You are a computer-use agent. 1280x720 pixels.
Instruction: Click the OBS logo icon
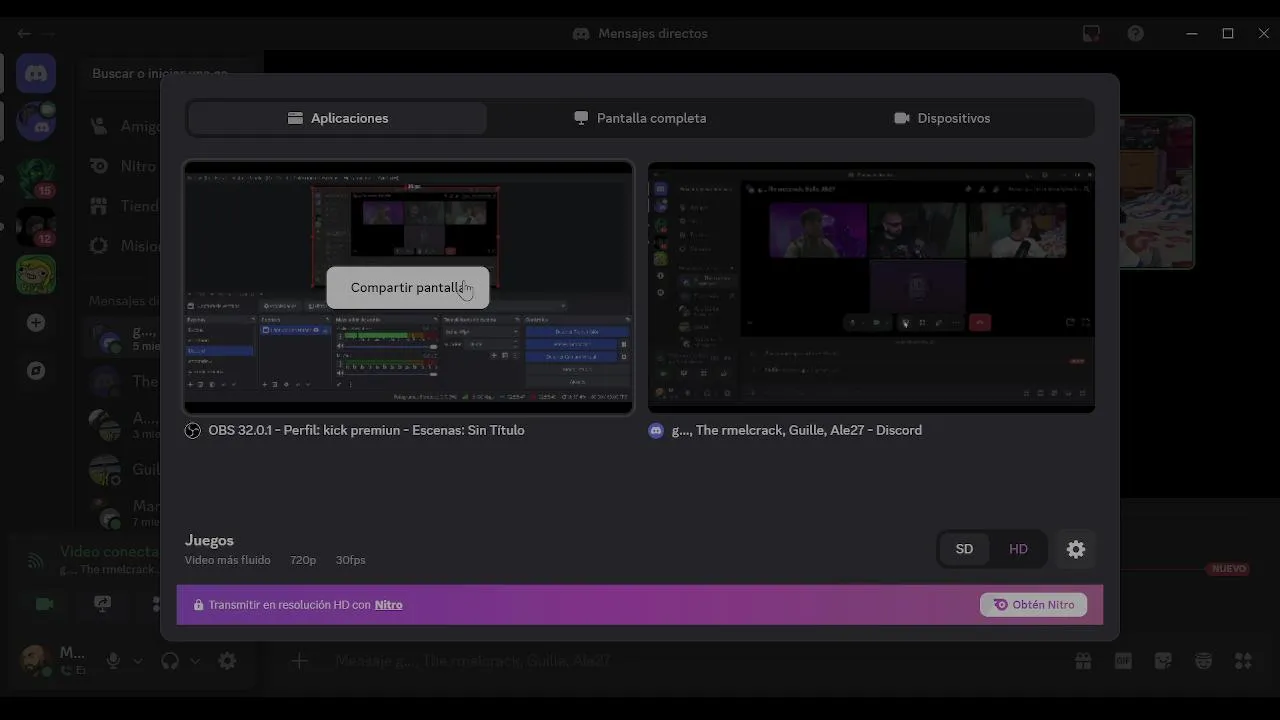tap(193, 430)
